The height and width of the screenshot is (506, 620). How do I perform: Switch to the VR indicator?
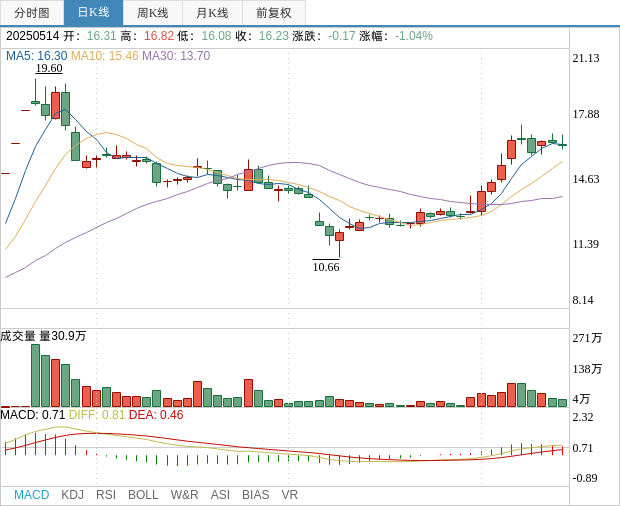(x=289, y=495)
